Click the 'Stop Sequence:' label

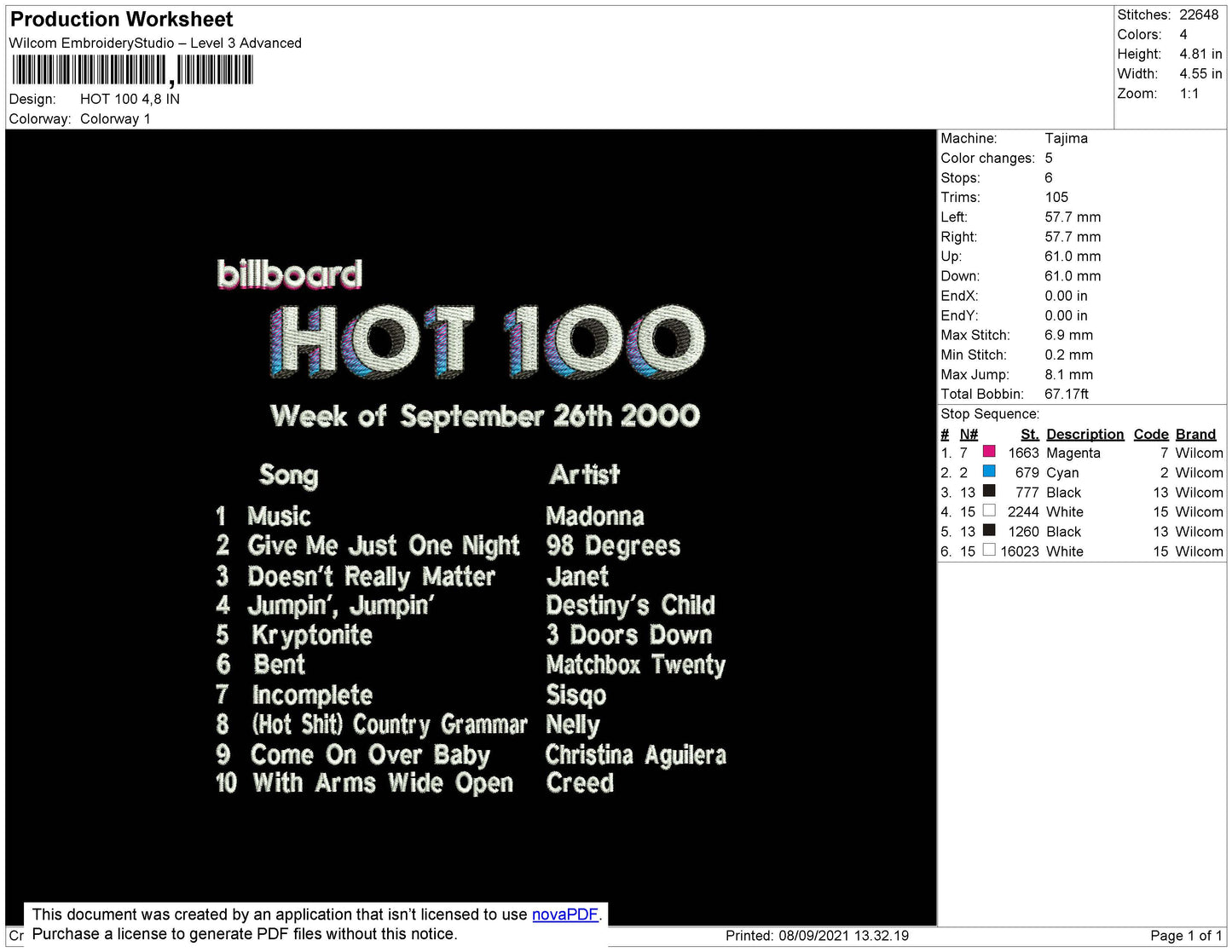[x=990, y=414]
